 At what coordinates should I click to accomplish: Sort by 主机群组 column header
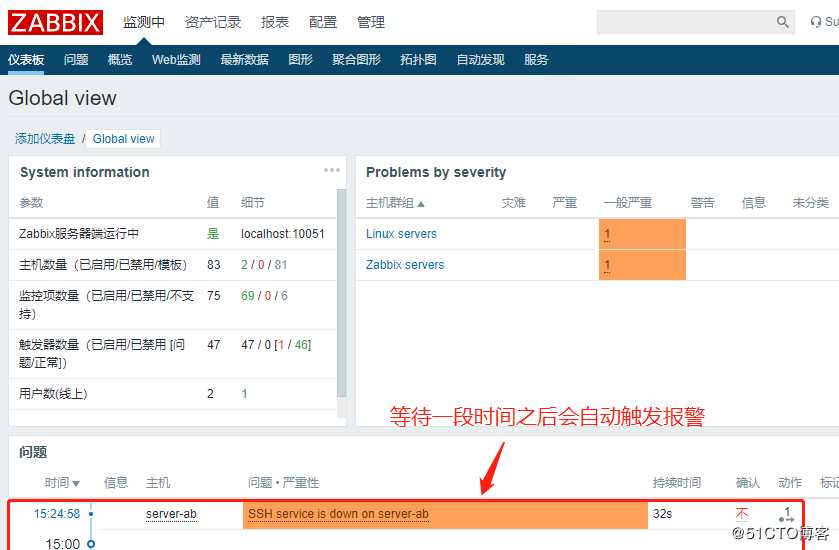point(395,203)
